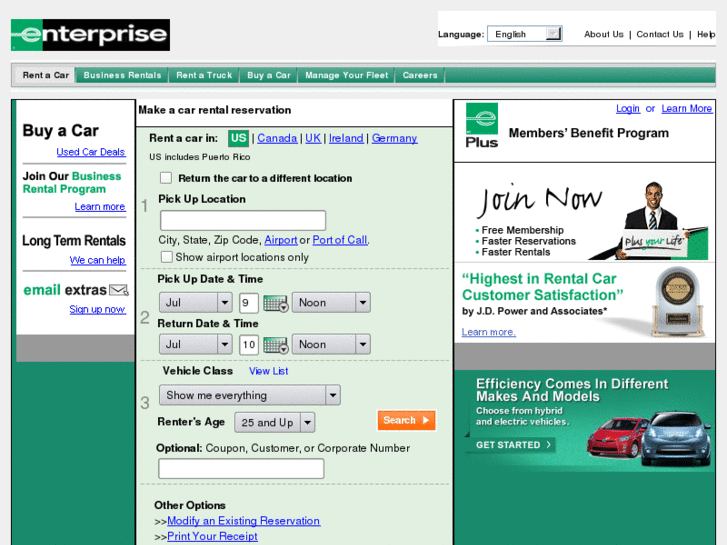The image size is (727, 545).
Task: Check Return the car to a different location
Action: [166, 178]
